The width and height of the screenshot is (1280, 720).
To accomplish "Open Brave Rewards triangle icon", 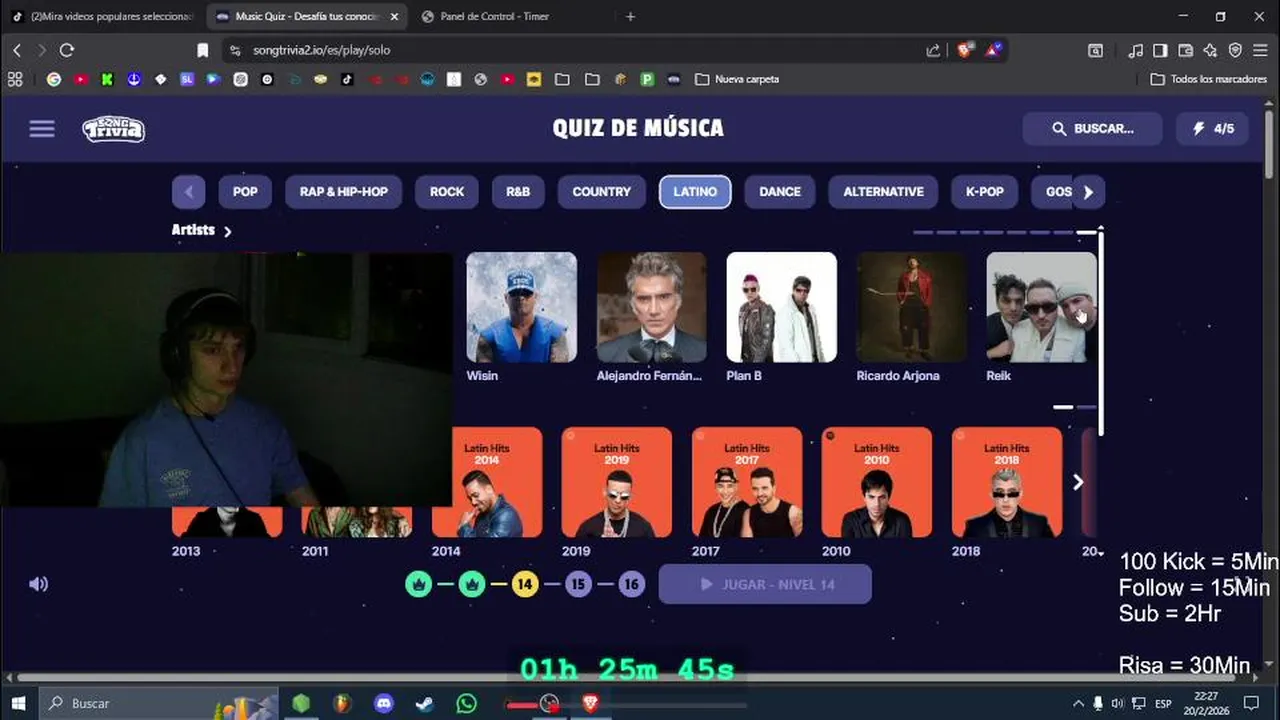I will [994, 50].
